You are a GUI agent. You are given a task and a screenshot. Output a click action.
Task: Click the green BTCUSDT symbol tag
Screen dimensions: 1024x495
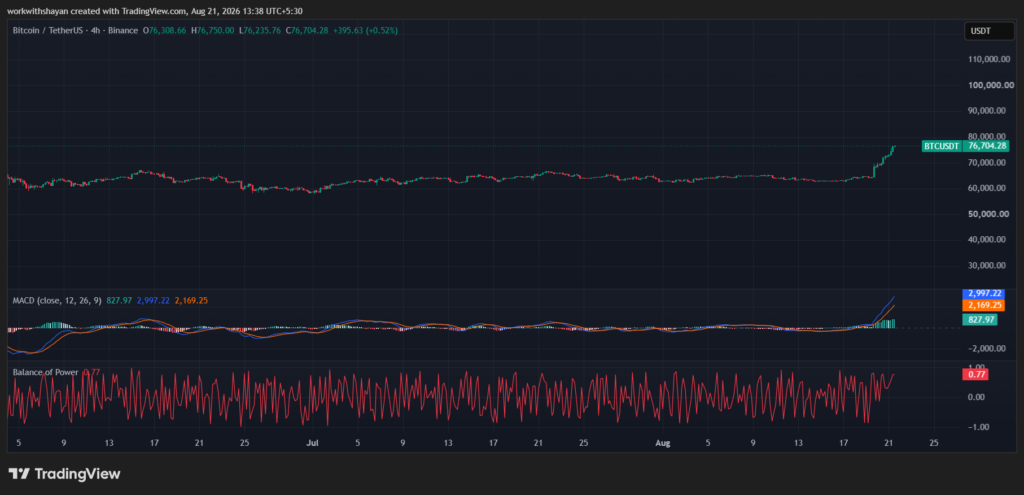pyautogui.click(x=941, y=146)
